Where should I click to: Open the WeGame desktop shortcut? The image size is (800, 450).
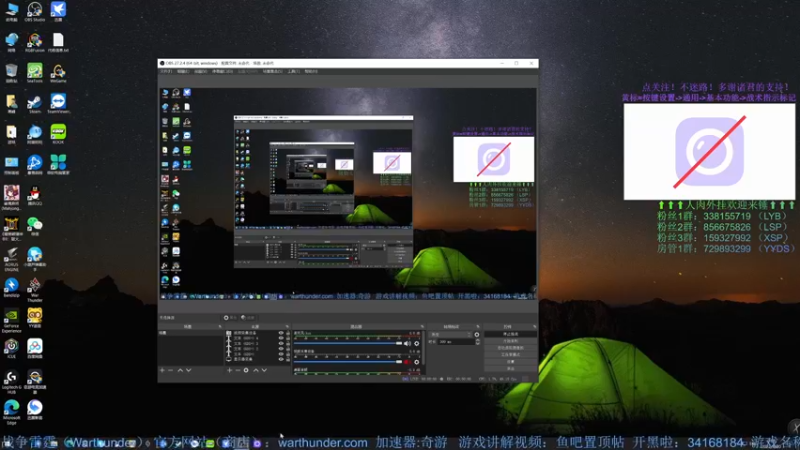(x=58, y=73)
